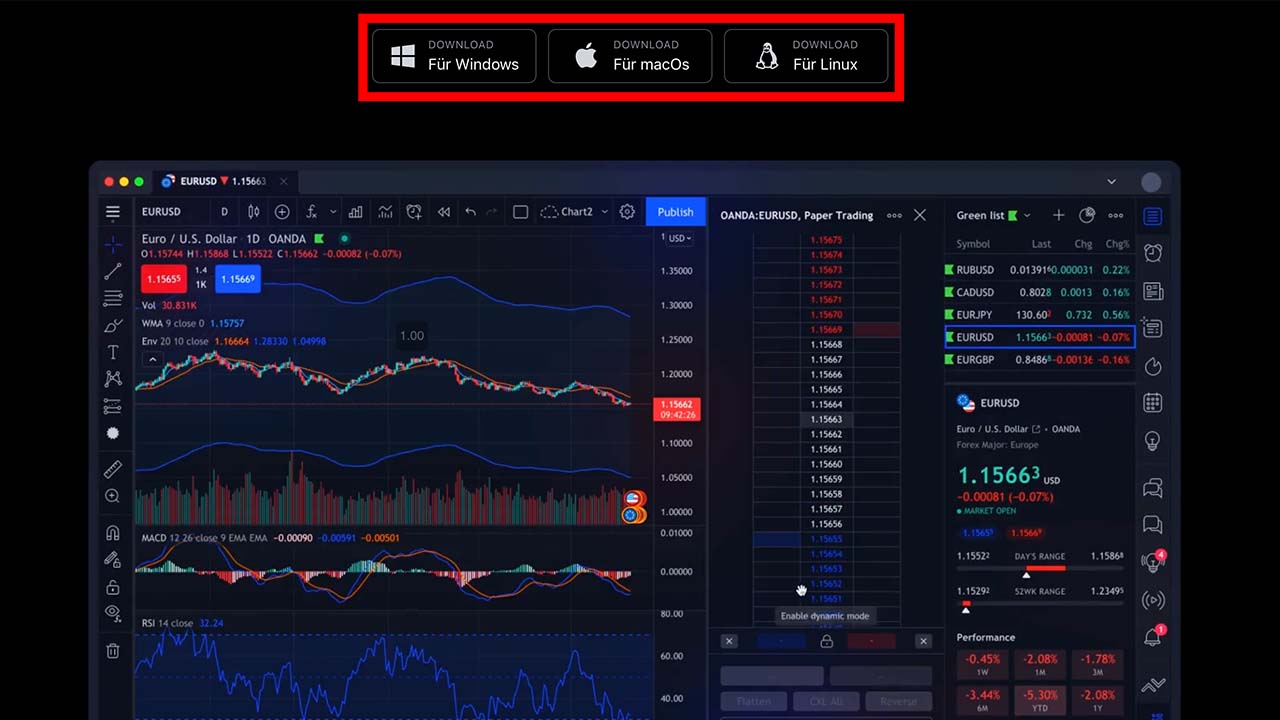Select the Fibonacci retracement tool
1280x720 pixels.
coord(113,298)
